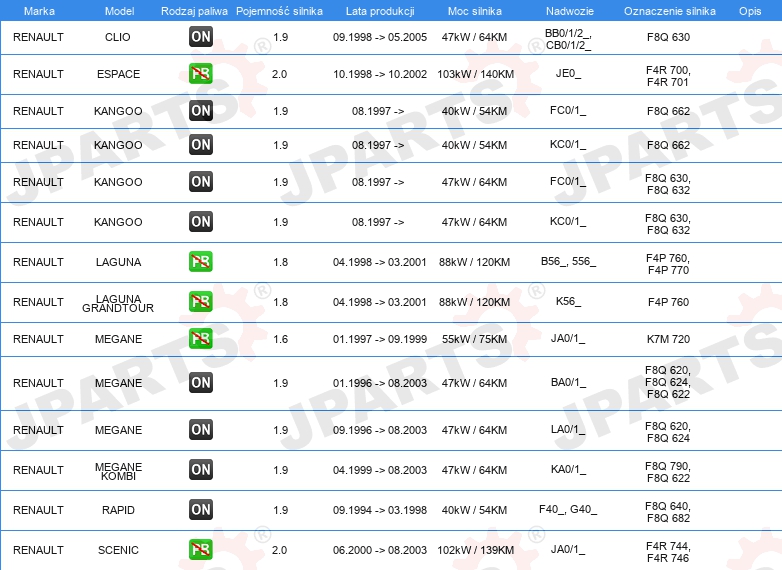This screenshot has height=570, width=782.
Task: Select the Rodzaj paliwa column header
Action: 194,11
